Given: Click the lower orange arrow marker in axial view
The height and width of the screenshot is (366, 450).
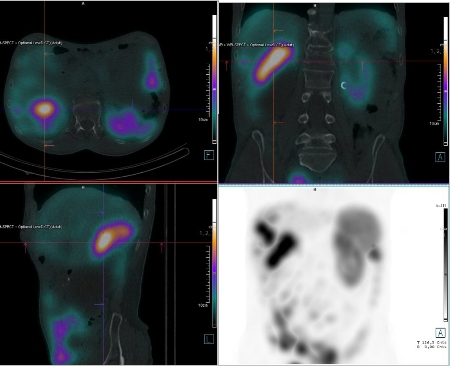Looking at the screenshot, I should point(49,145).
